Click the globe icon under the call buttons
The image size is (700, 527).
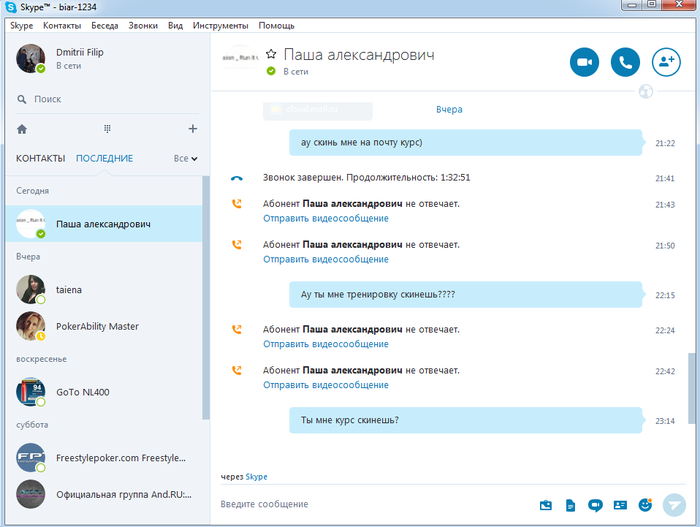coord(646,91)
